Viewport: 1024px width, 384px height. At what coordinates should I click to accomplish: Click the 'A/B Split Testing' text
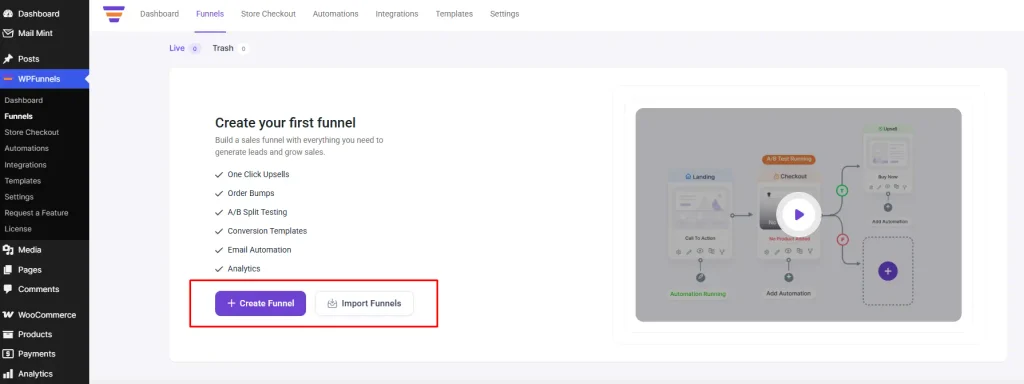257,212
